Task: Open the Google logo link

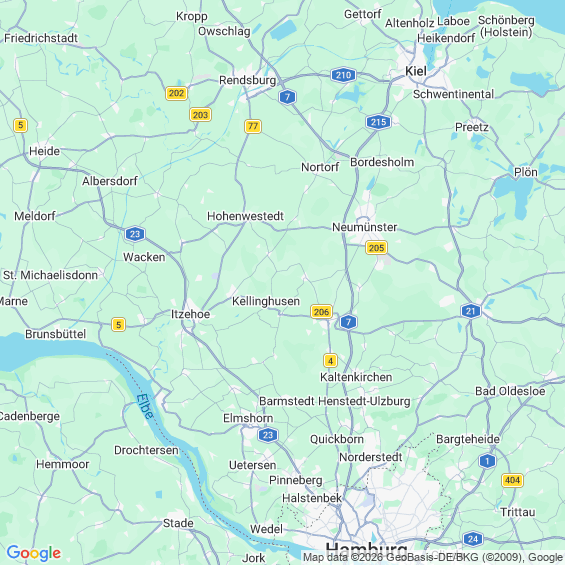Action: tap(34, 553)
